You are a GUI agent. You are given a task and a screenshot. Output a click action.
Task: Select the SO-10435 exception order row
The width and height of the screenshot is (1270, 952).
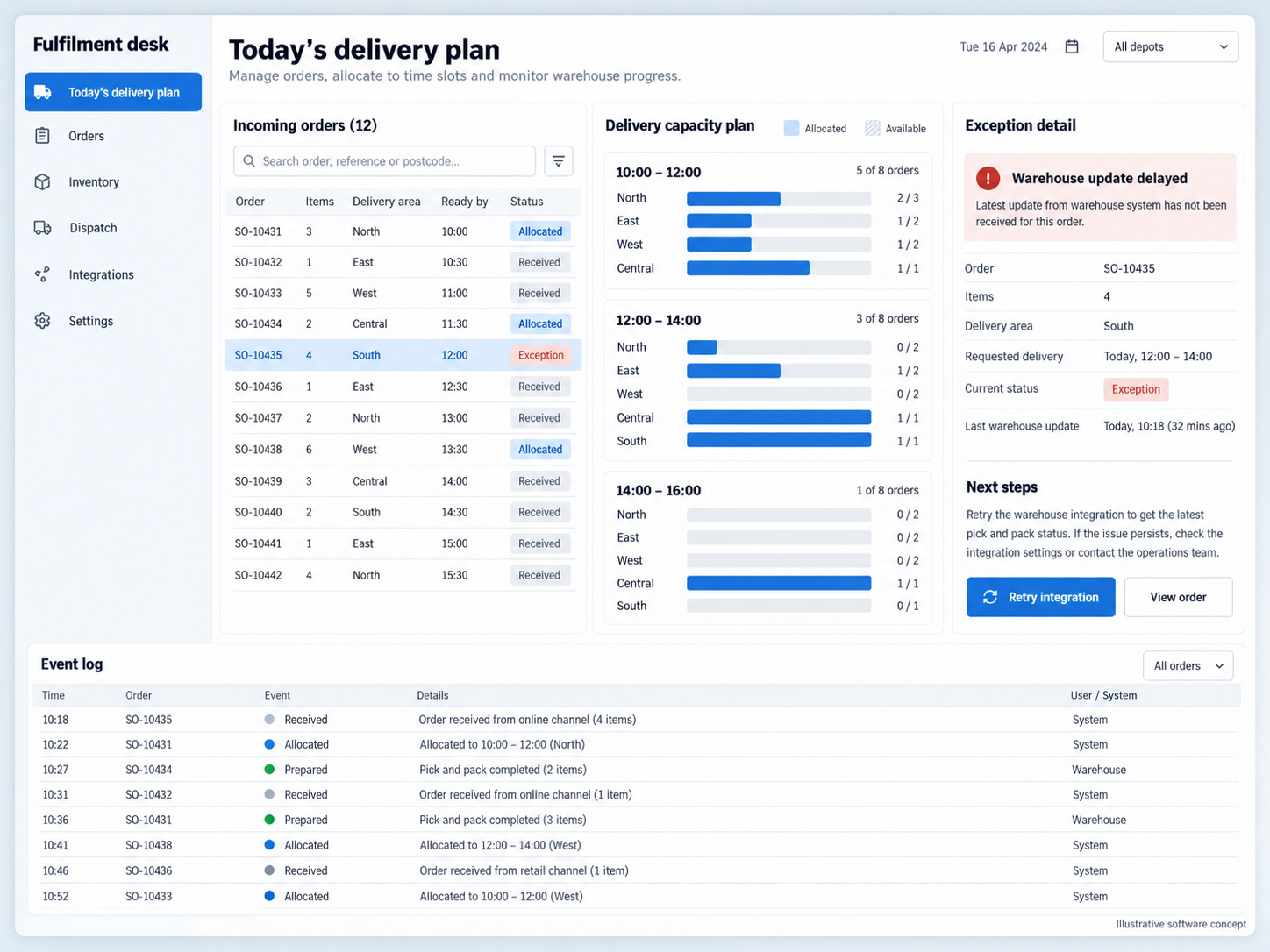point(403,355)
